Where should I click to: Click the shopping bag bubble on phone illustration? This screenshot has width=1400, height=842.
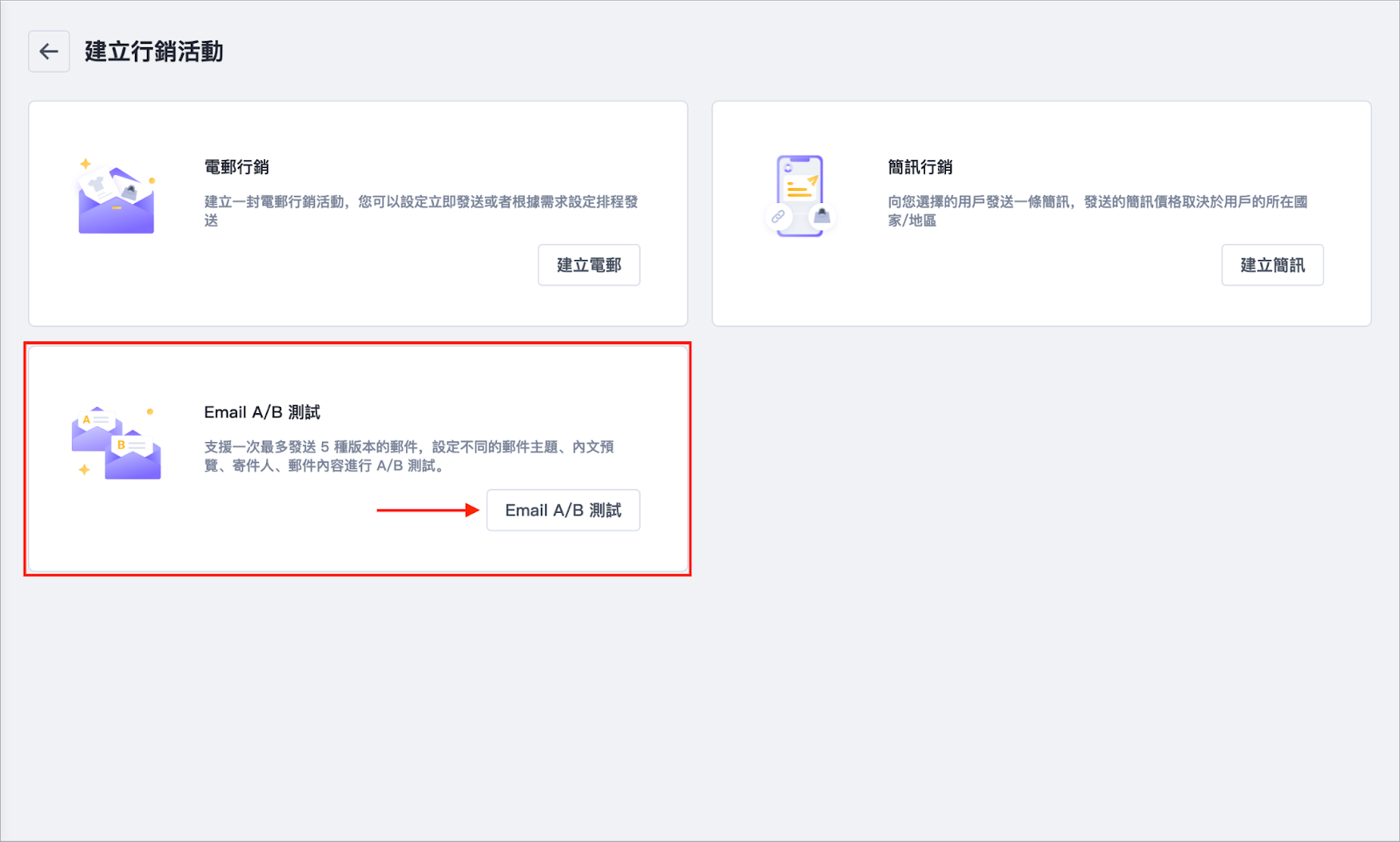coord(822,215)
